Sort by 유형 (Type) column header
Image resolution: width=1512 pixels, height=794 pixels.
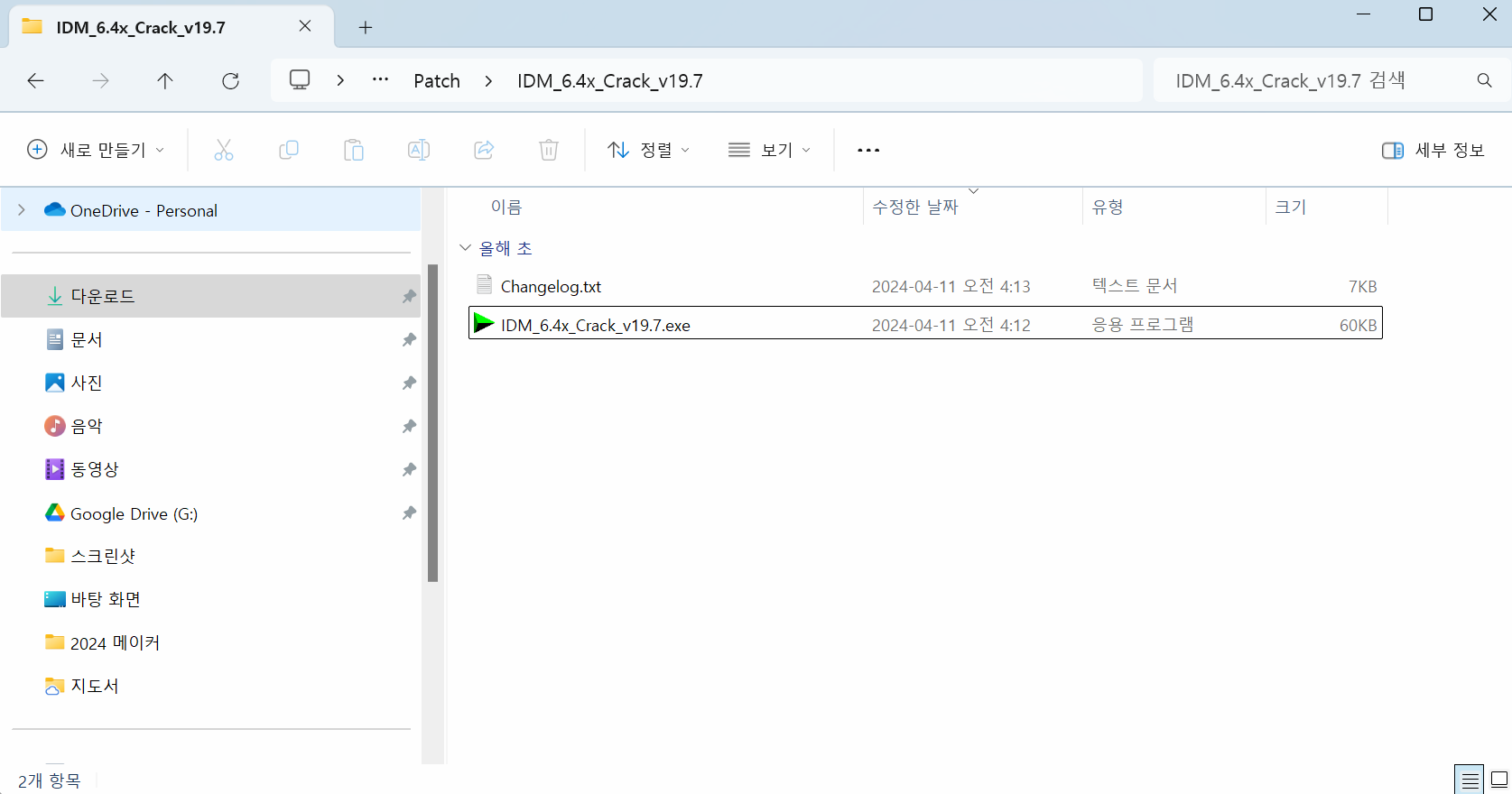[1108, 208]
